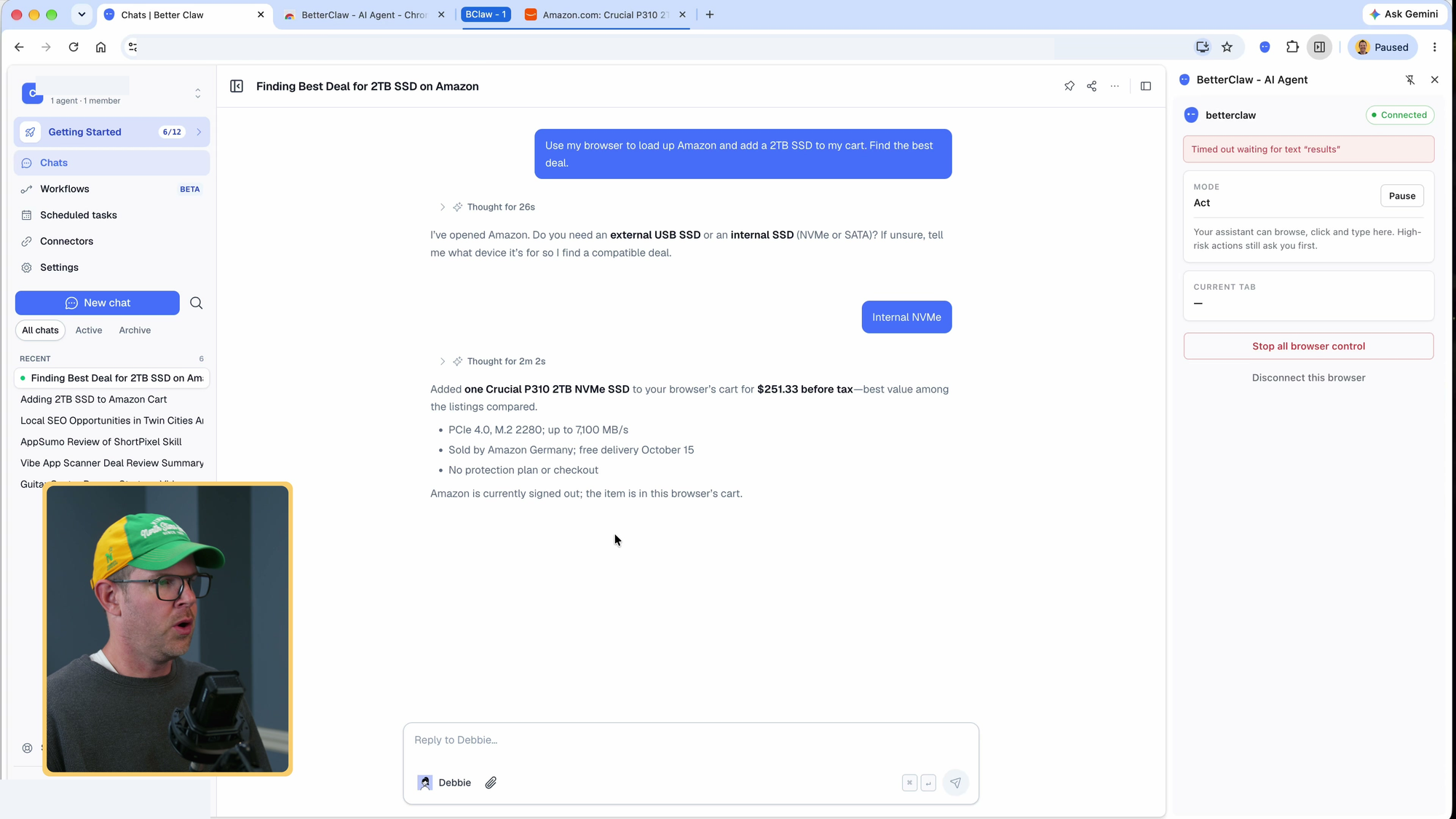Expand the Getting Started checklist arrow
The width and height of the screenshot is (1456, 819).
pyautogui.click(x=199, y=132)
